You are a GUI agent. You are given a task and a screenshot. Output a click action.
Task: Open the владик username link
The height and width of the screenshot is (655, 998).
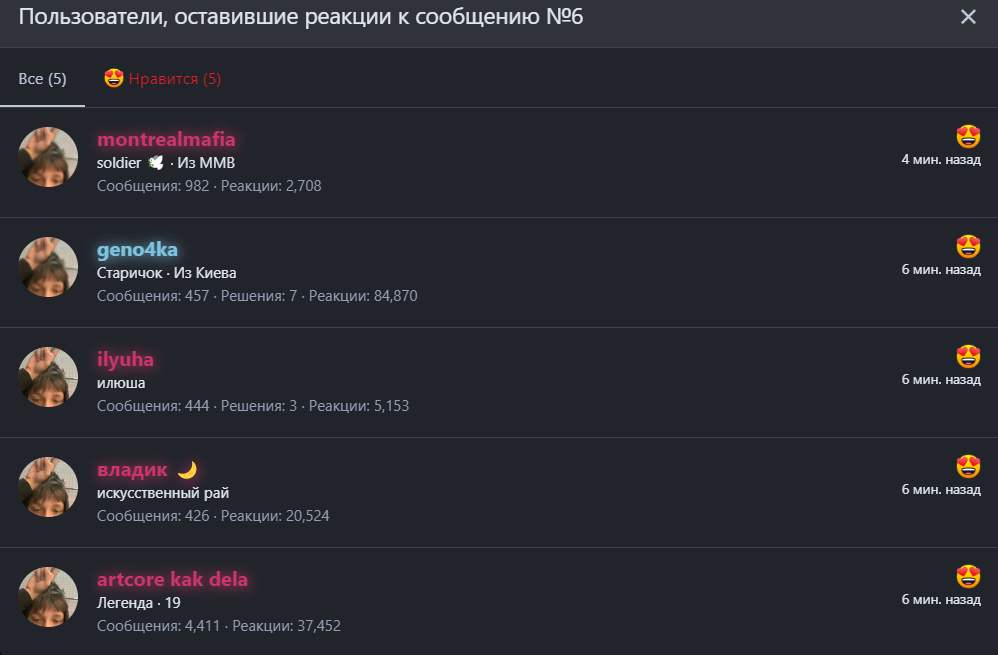(132, 469)
